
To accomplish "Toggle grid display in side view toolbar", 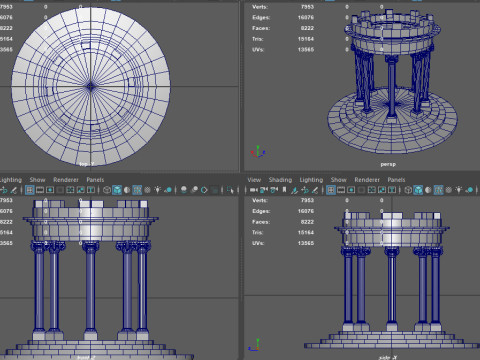I will 331,190.
